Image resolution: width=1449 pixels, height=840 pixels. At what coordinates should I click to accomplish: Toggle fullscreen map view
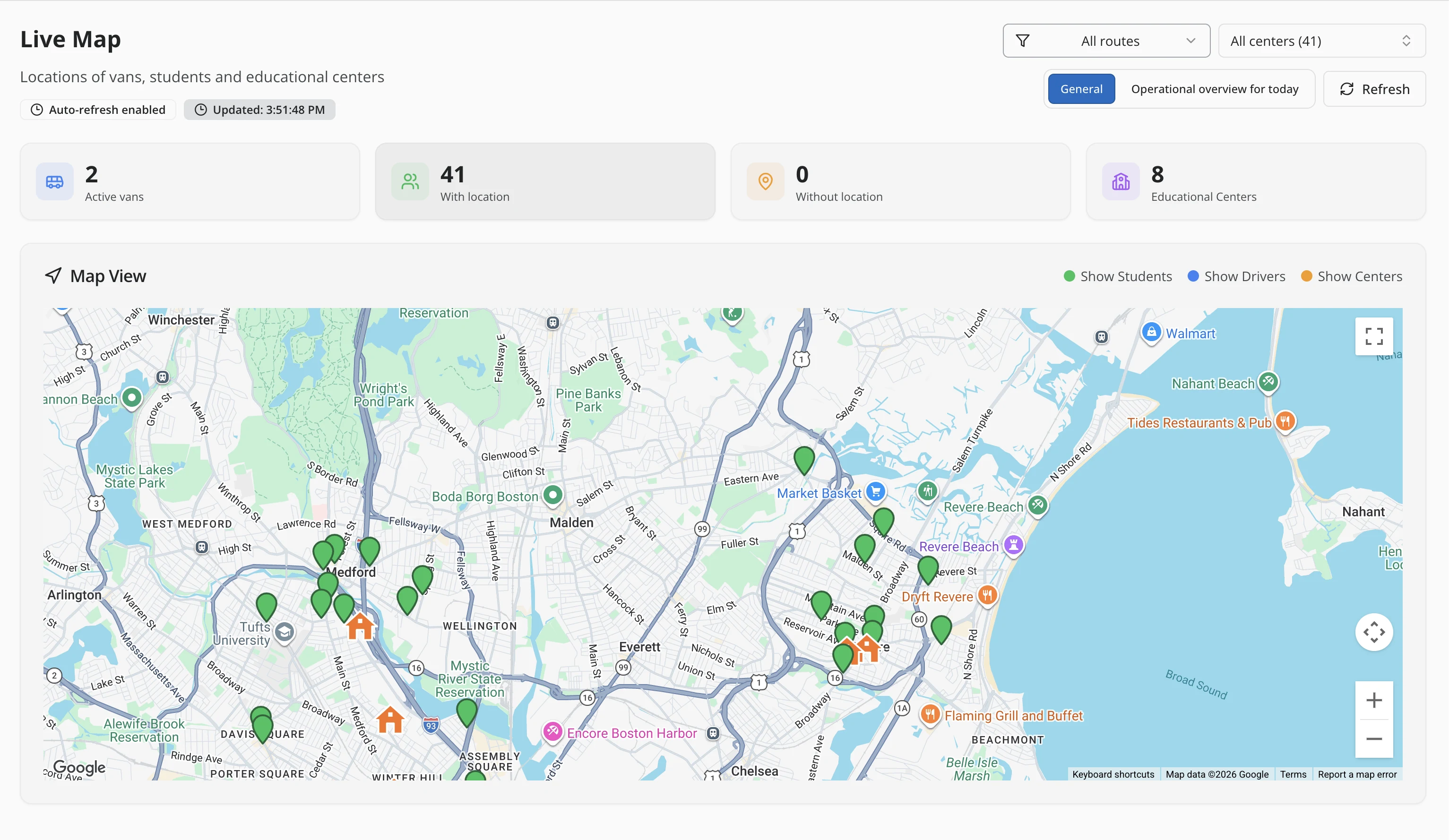pos(1374,336)
